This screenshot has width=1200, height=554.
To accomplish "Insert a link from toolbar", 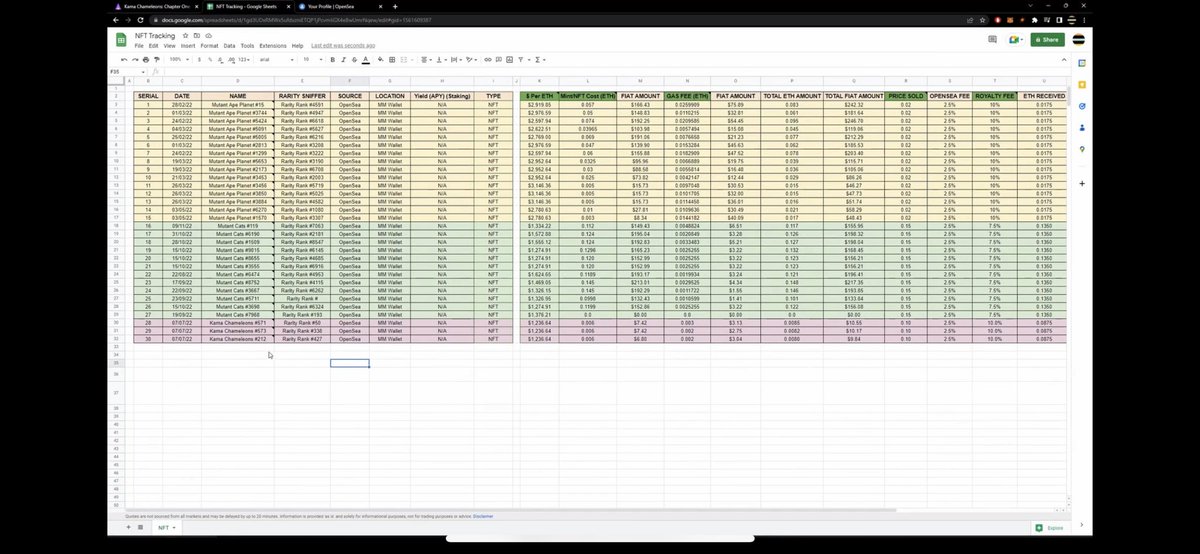I will point(487,59).
